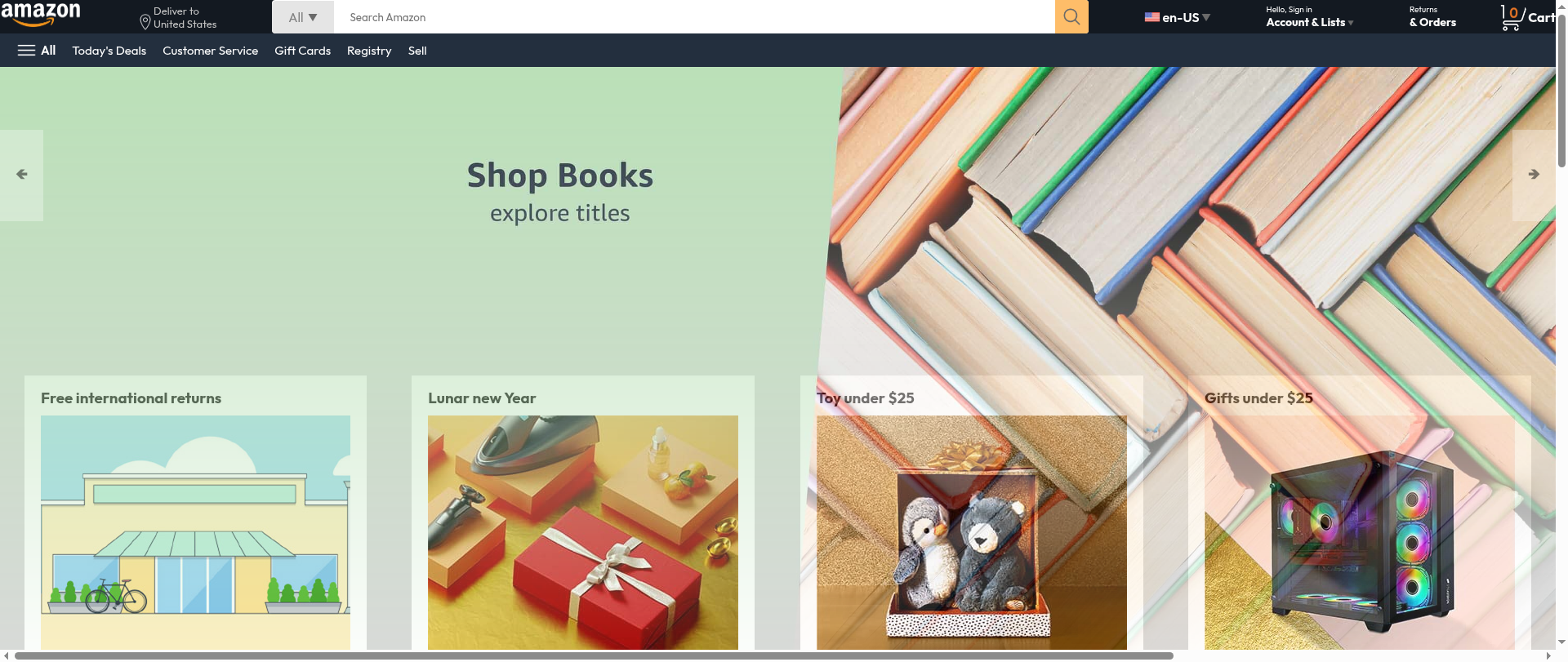Click the US flag language icon

(1151, 17)
